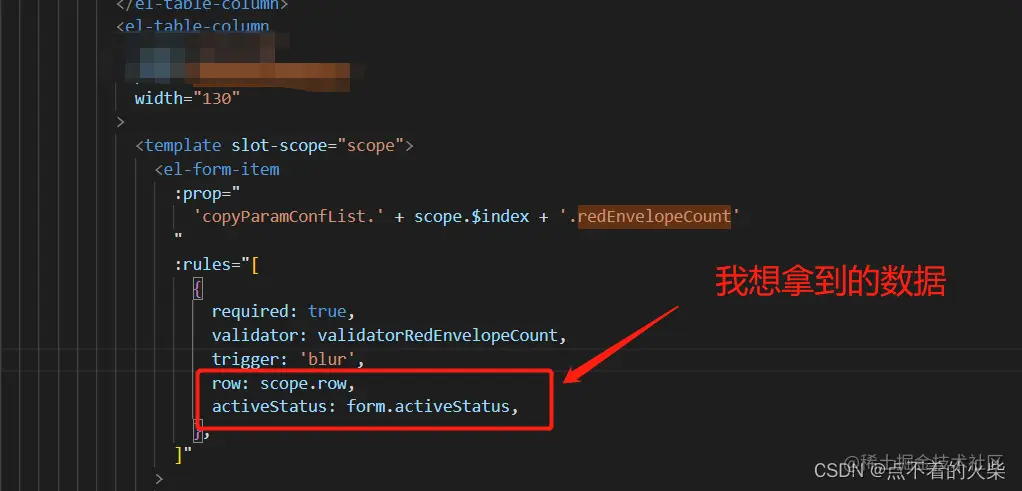Click the closing ]" bracket line
Image resolution: width=1022 pixels, height=491 pixels.
pos(183,454)
